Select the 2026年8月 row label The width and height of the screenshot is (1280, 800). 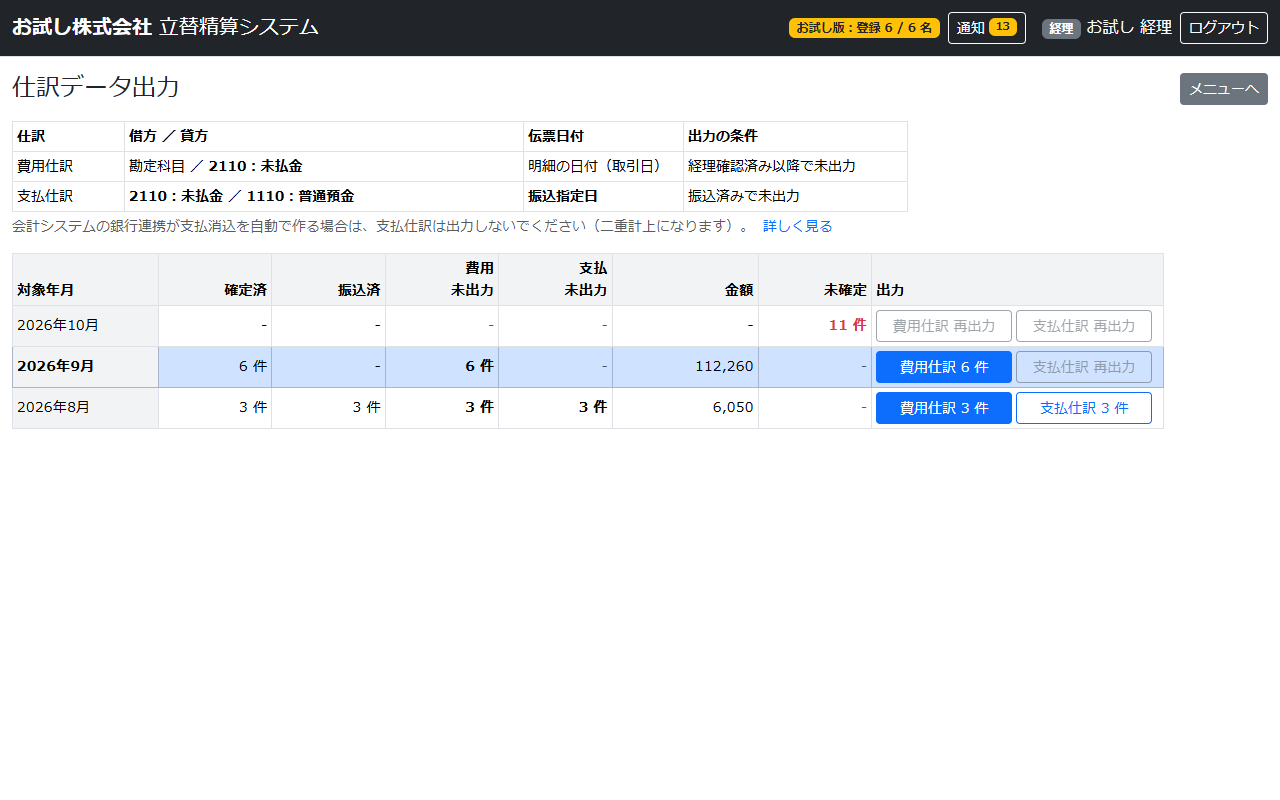(85, 408)
